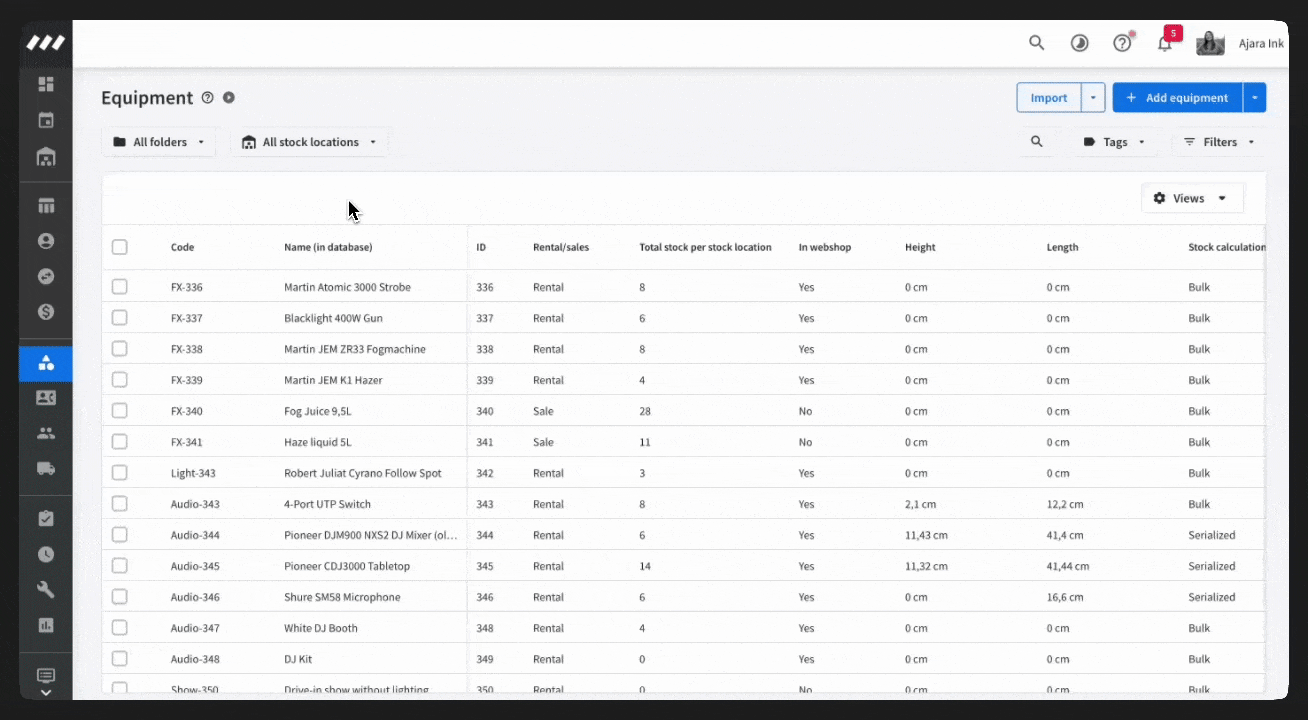
Task: Open the calendar icon in the sidebar
Action: [46, 120]
